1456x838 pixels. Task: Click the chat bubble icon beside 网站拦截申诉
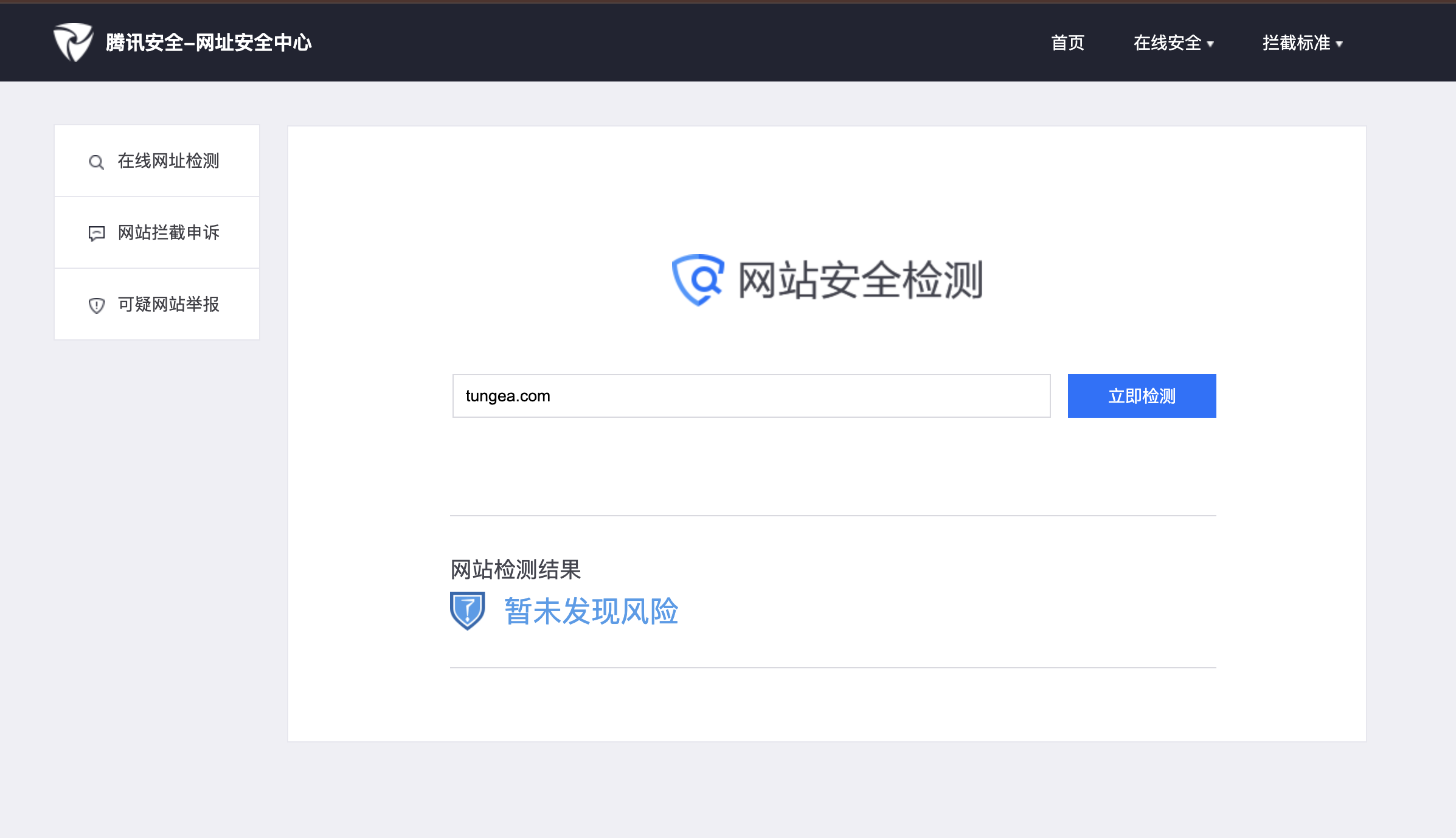coord(96,234)
